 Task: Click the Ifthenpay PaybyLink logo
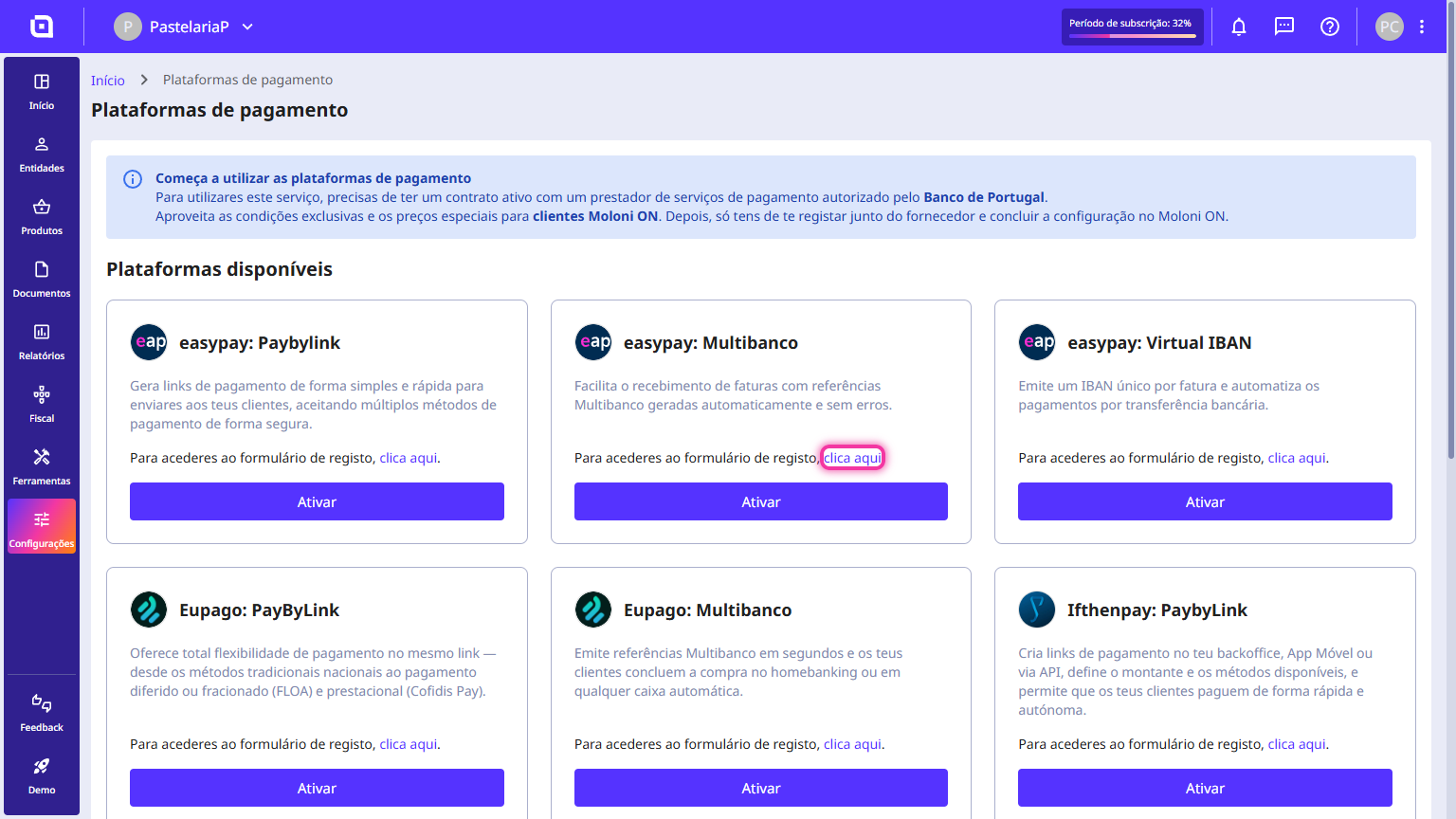point(1037,610)
